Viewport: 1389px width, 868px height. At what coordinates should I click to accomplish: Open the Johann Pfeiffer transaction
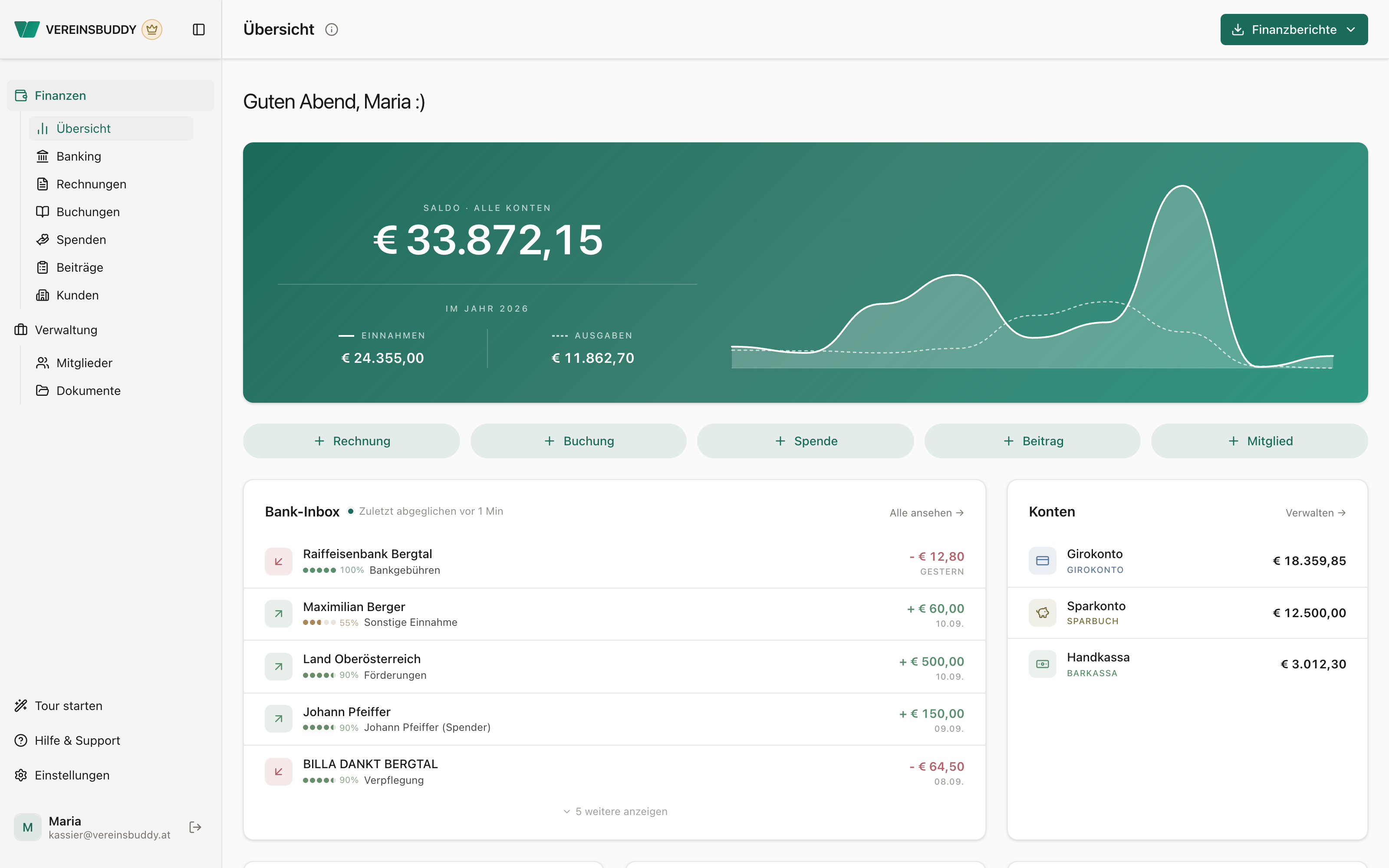click(x=614, y=719)
